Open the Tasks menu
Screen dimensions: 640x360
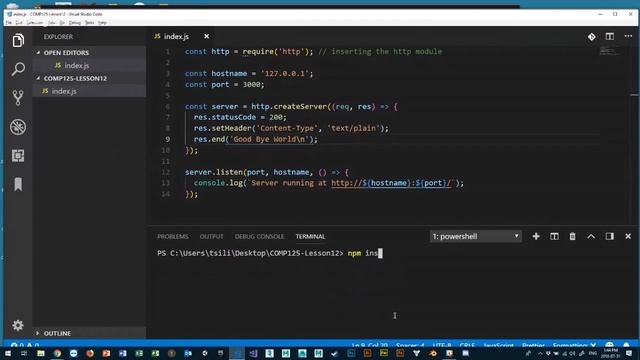click(89, 23)
